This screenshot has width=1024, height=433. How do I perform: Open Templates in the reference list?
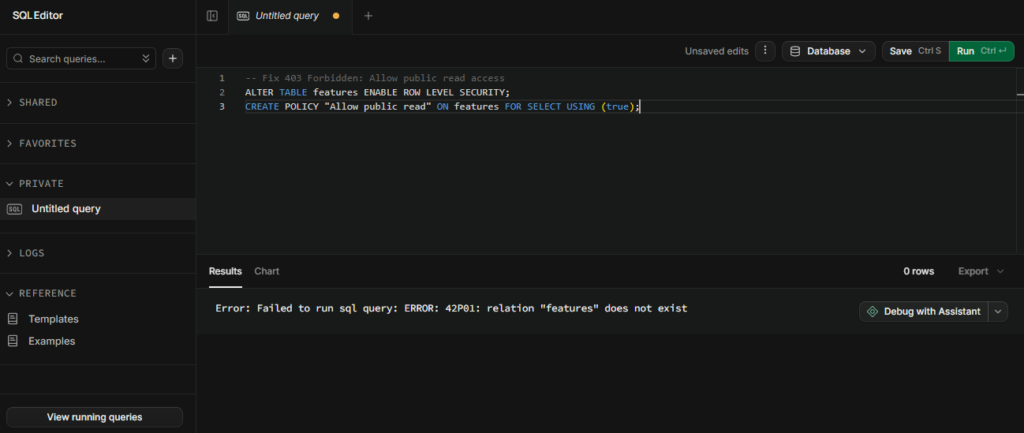point(54,319)
